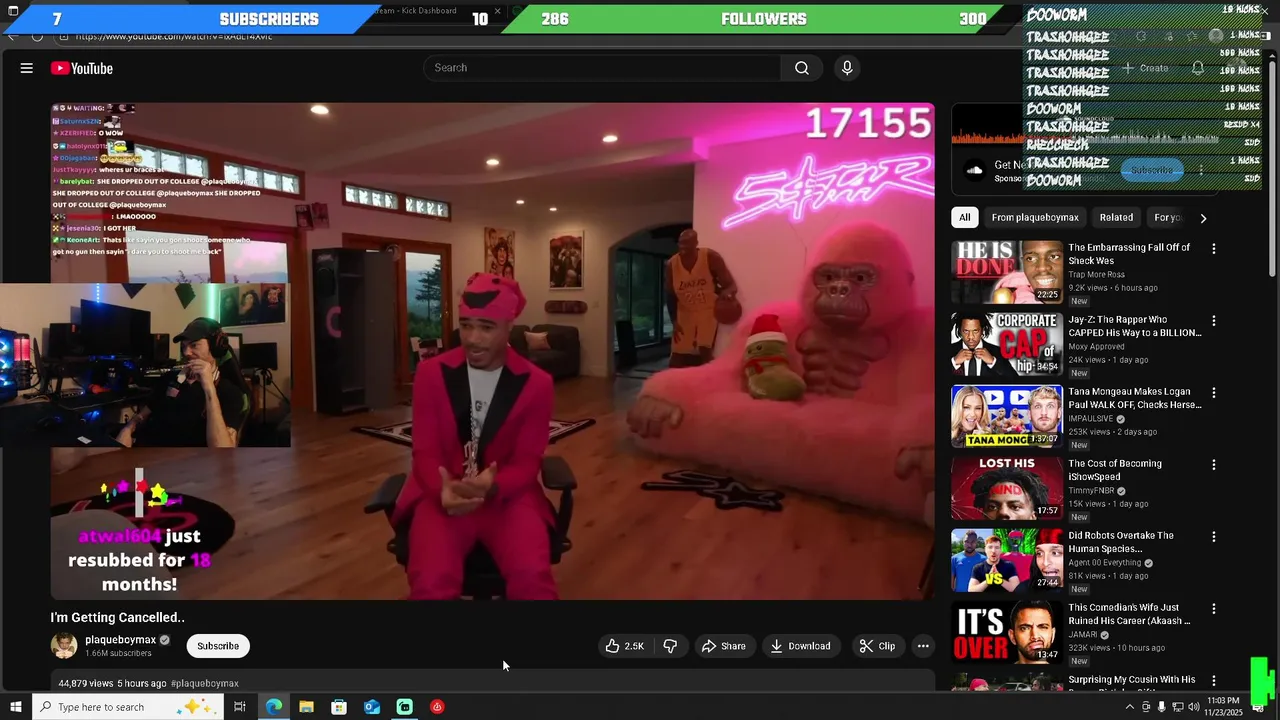Like the video with thumbs-up 2.5K
The height and width of the screenshot is (720, 1280).
(x=624, y=646)
